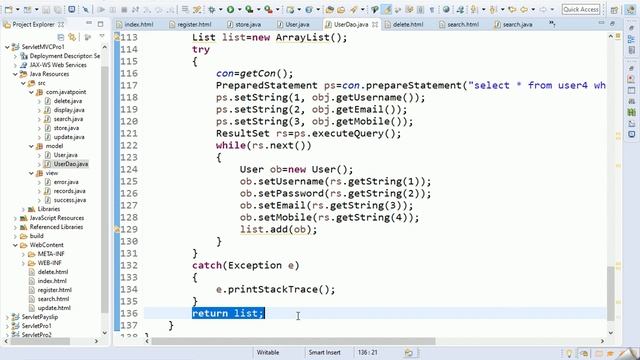This screenshot has width=640, height=360.
Task: Open the Run button dropdown arrow
Action: 239,9
